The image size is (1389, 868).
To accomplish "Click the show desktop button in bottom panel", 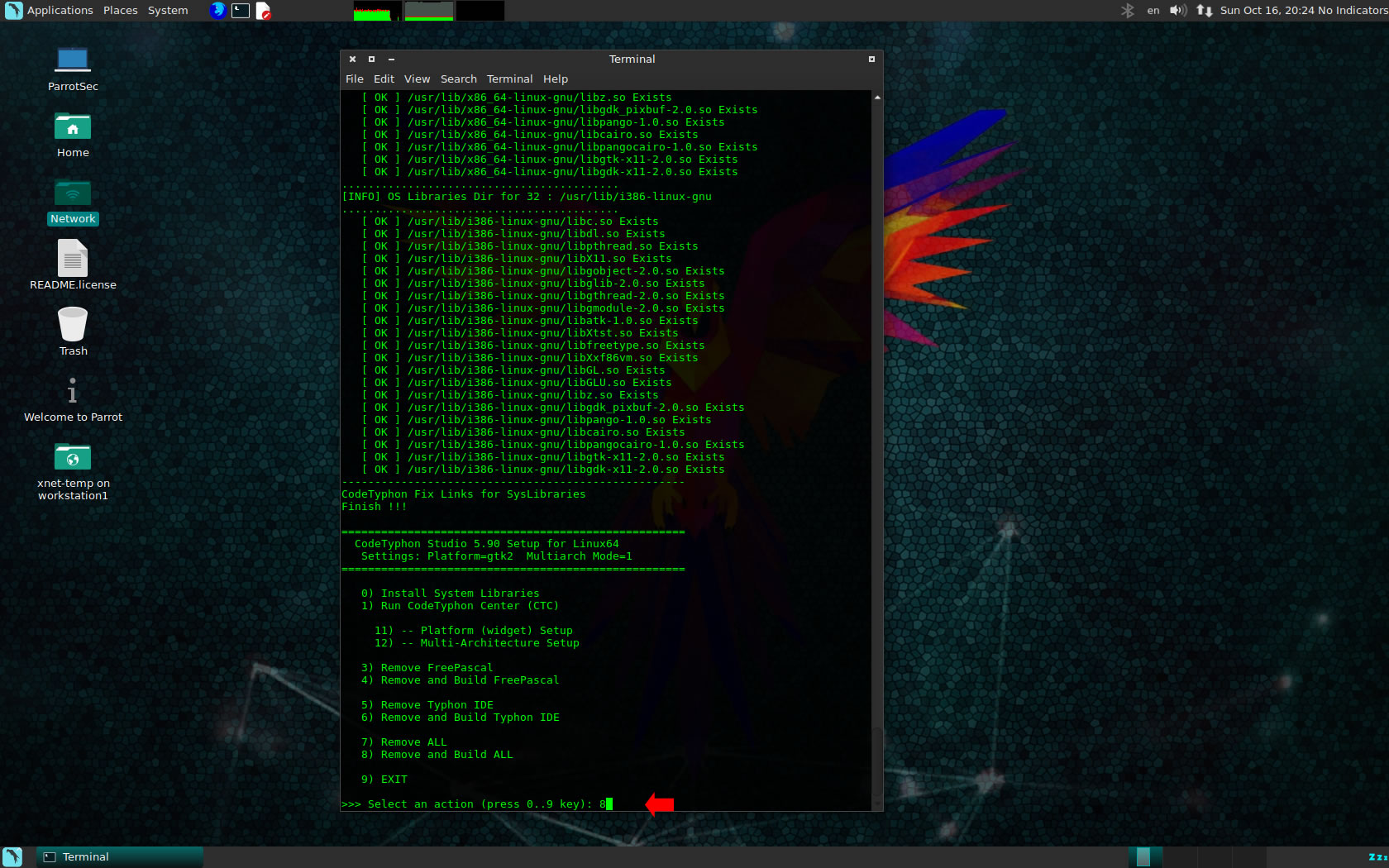I will (13, 856).
